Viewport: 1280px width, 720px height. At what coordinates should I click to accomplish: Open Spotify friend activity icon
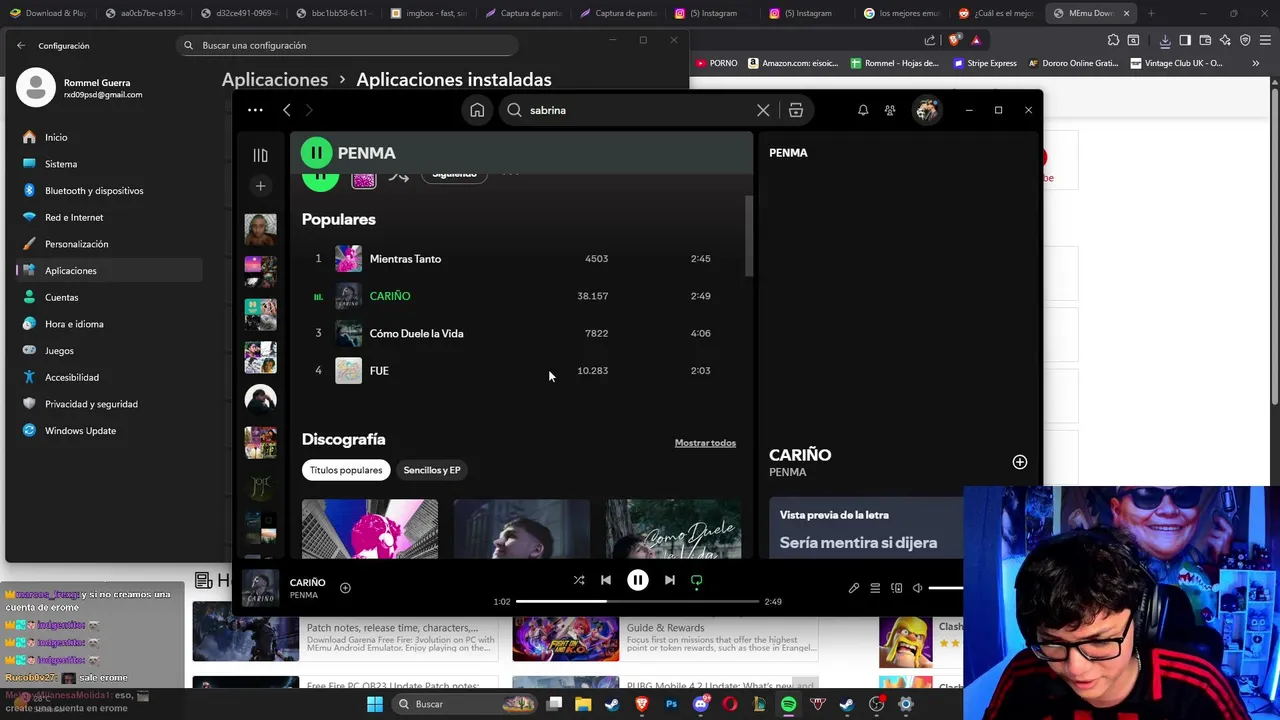point(890,110)
